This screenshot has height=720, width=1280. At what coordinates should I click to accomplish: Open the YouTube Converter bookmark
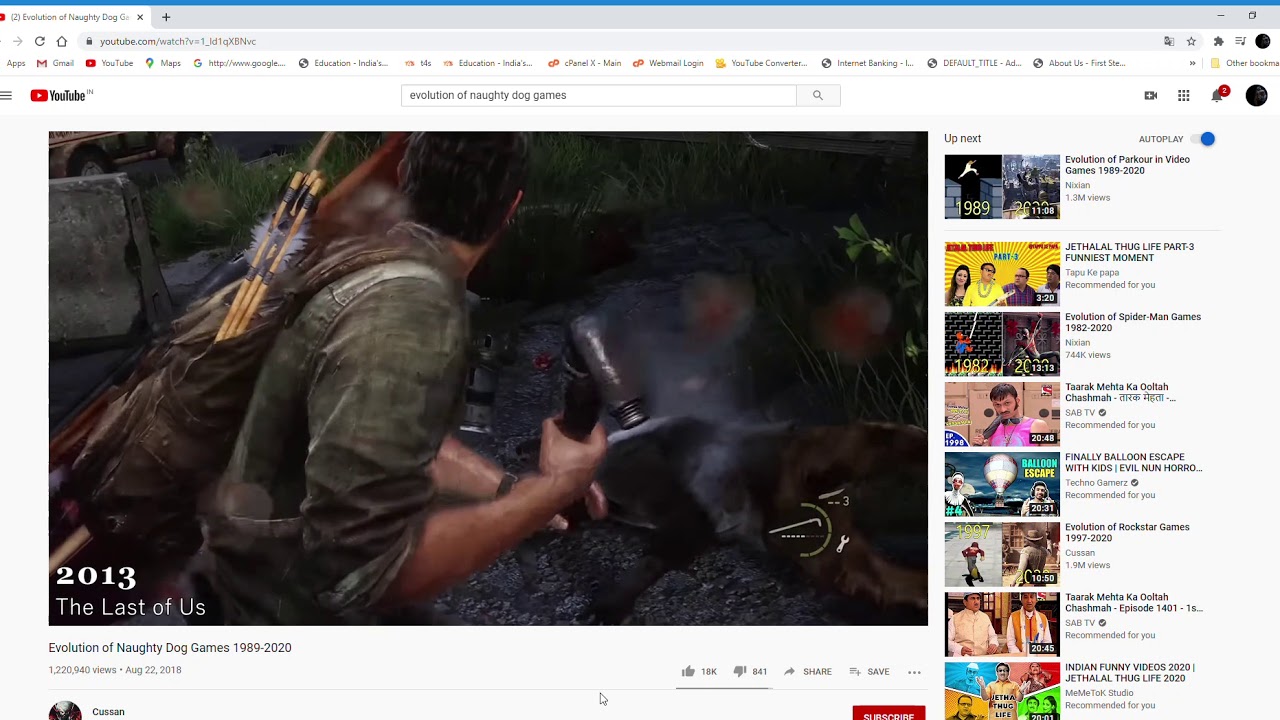point(761,63)
